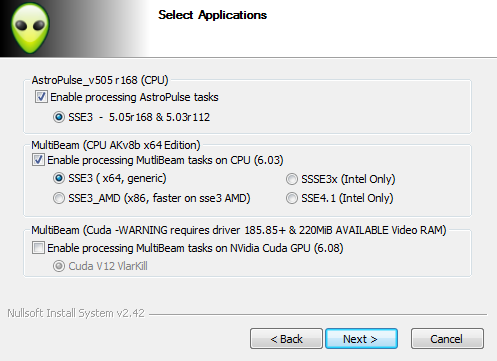The image size is (497, 361).
Task: Go to the previous page with Back
Action: (286, 339)
